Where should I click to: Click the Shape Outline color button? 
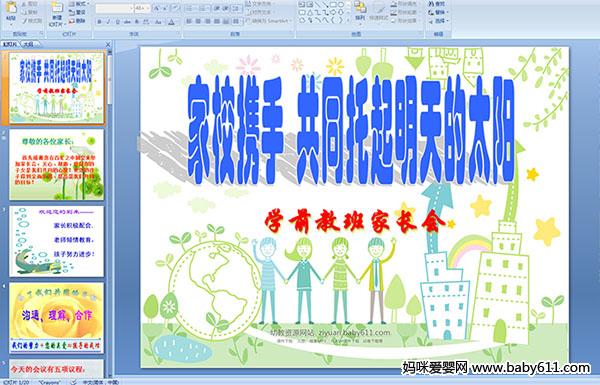[406, 12]
